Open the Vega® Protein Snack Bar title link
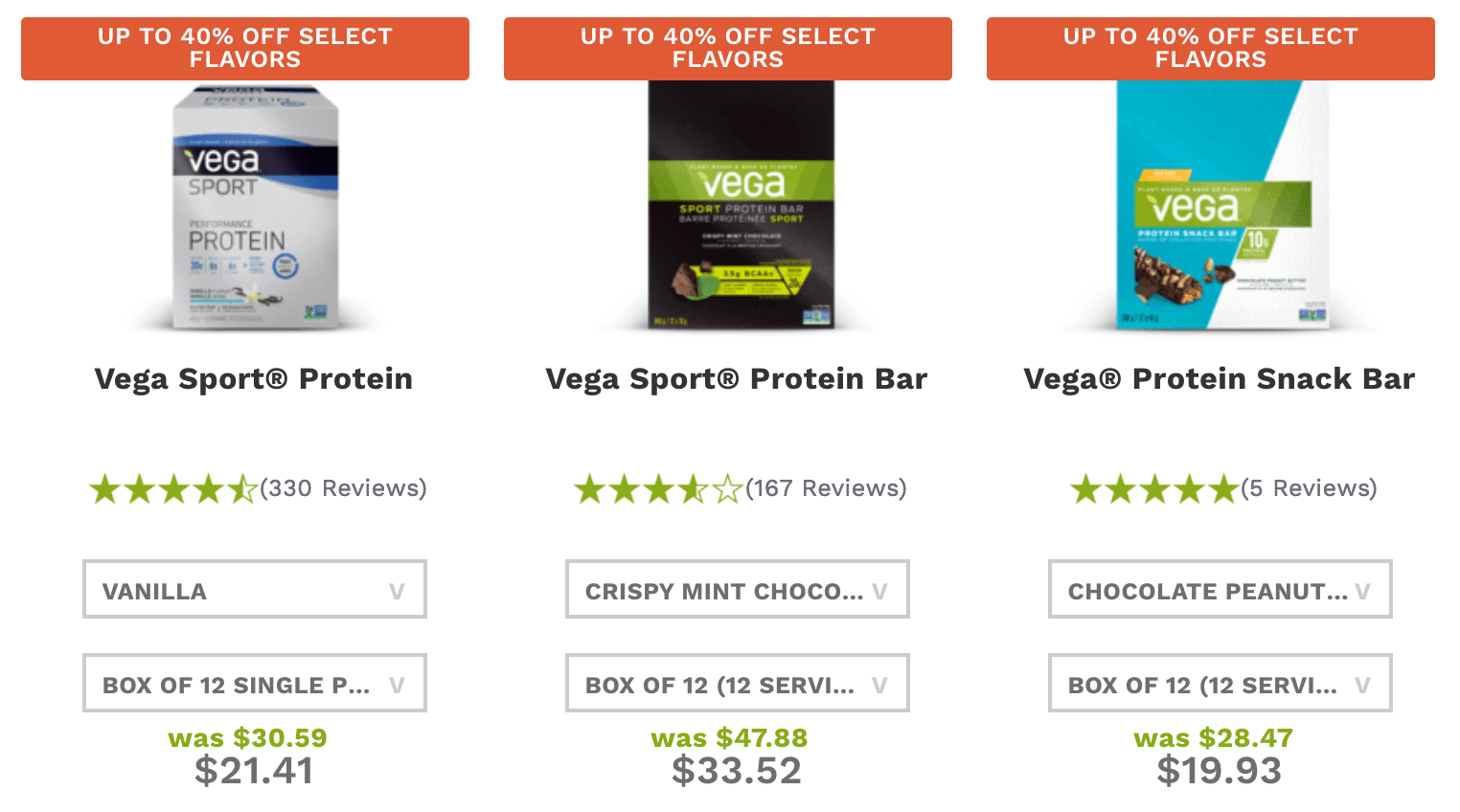 [1220, 379]
